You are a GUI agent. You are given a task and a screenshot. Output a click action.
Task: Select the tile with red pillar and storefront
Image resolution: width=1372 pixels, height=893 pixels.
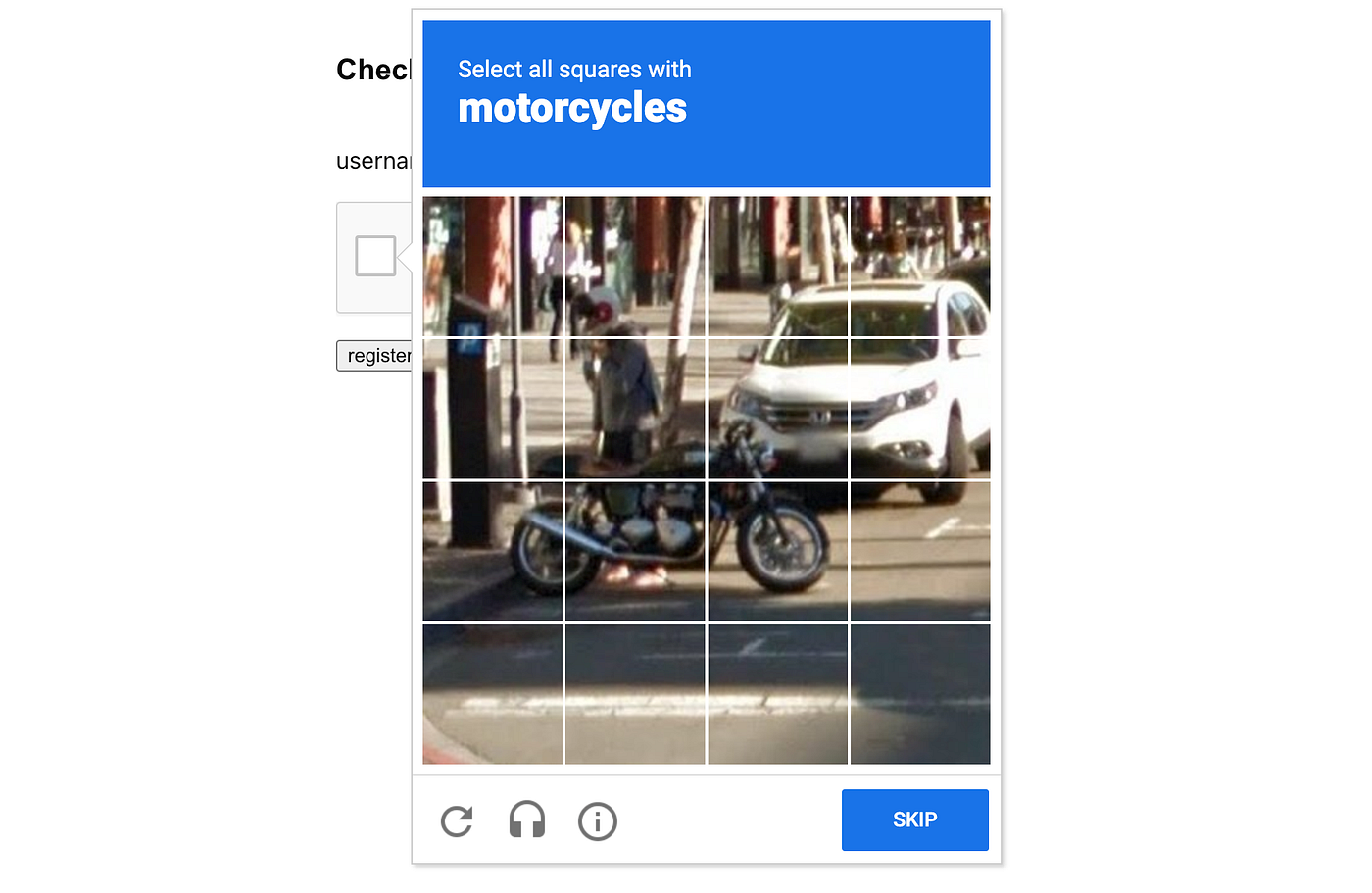(493, 267)
